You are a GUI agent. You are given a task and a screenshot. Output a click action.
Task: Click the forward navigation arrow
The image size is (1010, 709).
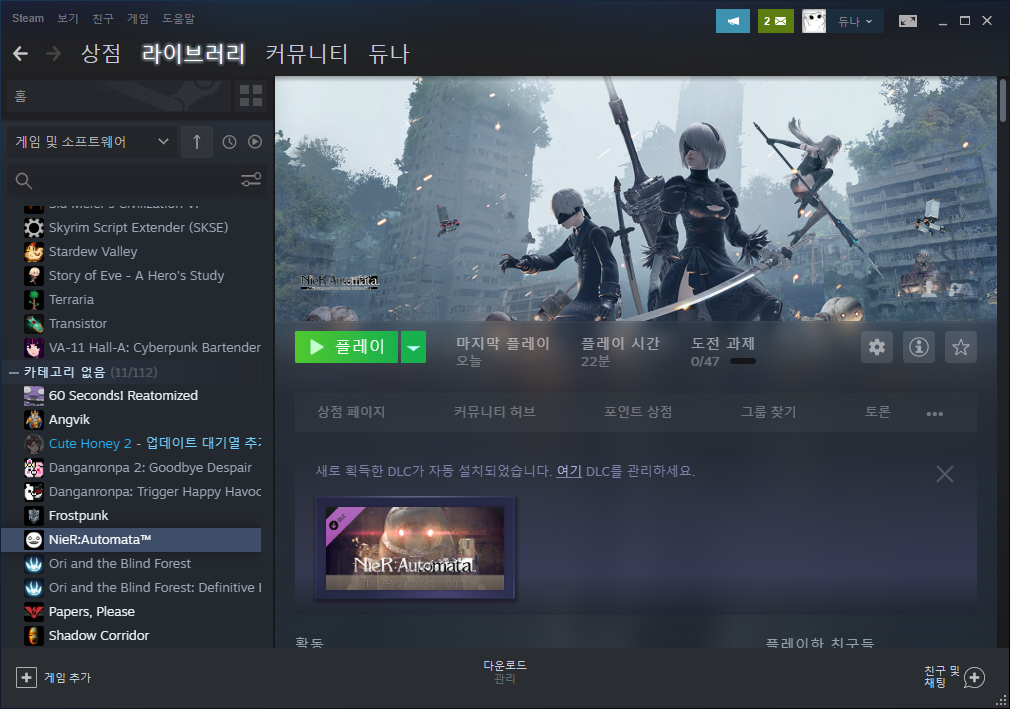click(x=53, y=53)
